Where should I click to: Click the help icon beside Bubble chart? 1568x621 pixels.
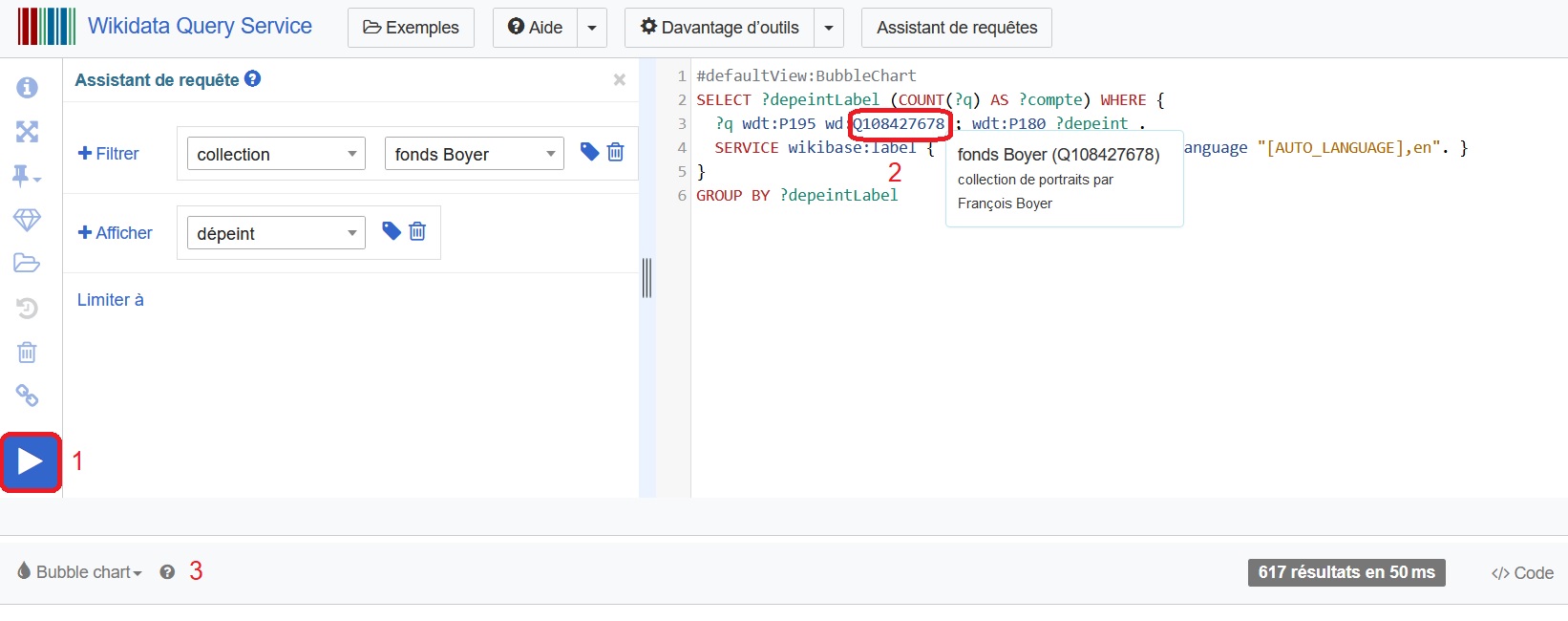pos(167,572)
